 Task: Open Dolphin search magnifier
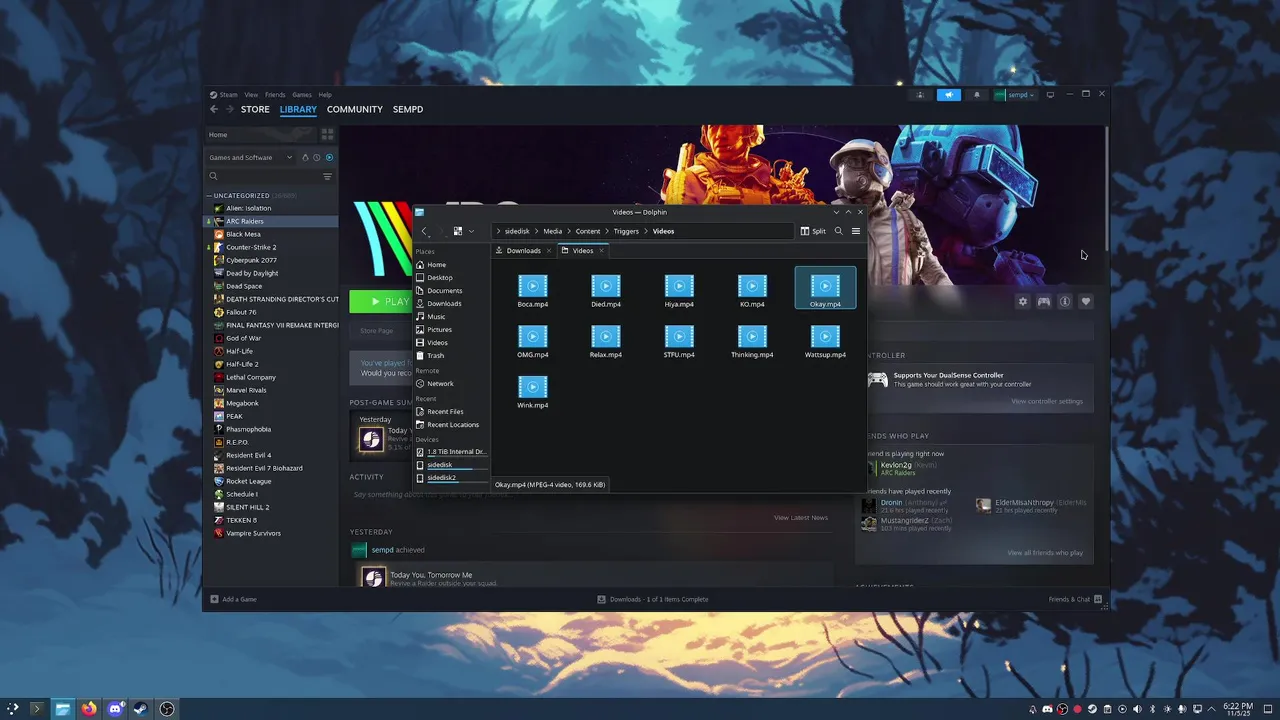838,231
